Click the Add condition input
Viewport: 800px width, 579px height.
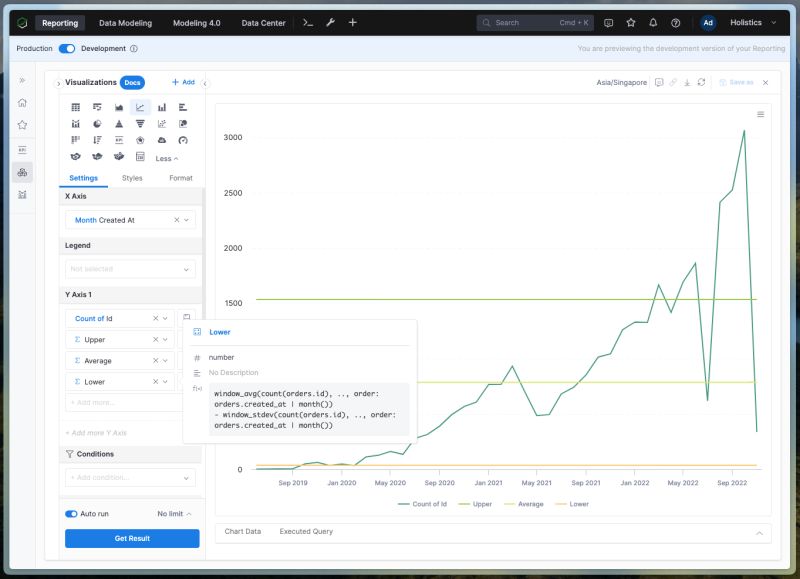point(130,477)
